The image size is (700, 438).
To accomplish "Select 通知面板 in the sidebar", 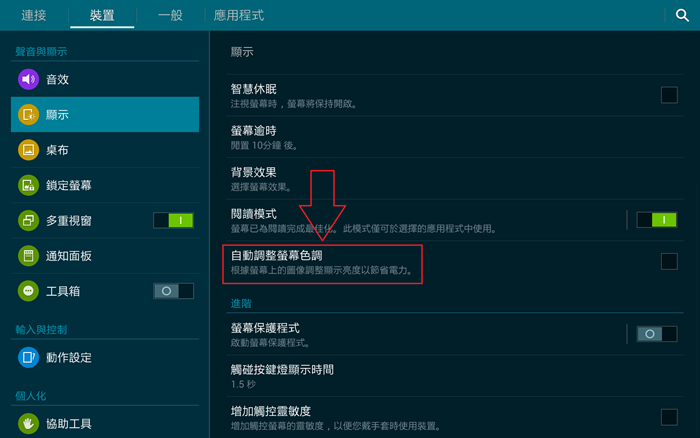I will pos(105,256).
